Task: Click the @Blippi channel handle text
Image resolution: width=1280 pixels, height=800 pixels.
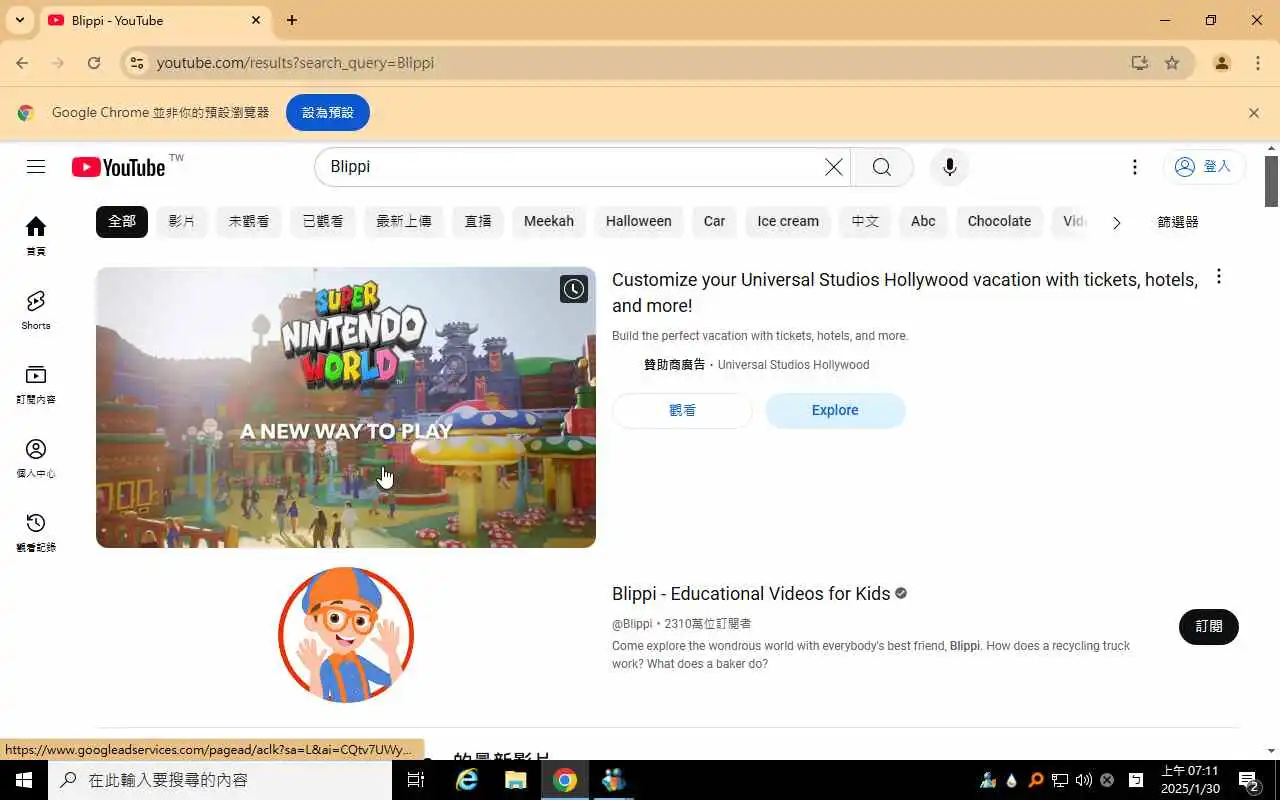Action: 632,624
